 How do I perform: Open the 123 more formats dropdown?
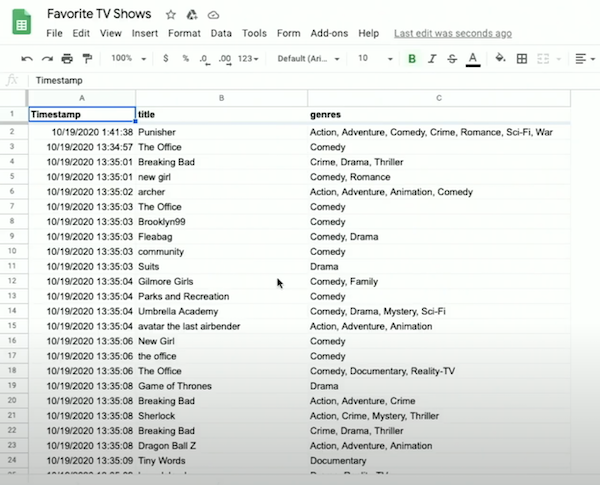pos(248,59)
